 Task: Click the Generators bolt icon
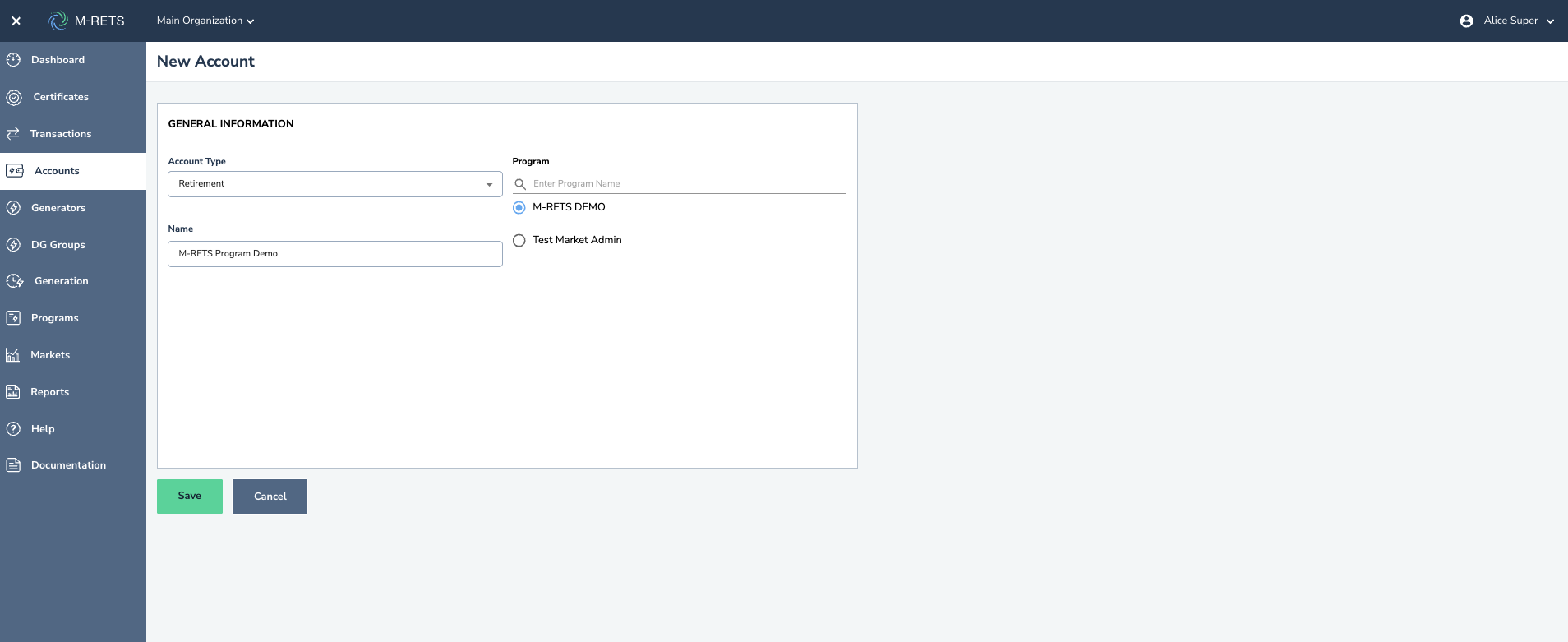point(13,208)
